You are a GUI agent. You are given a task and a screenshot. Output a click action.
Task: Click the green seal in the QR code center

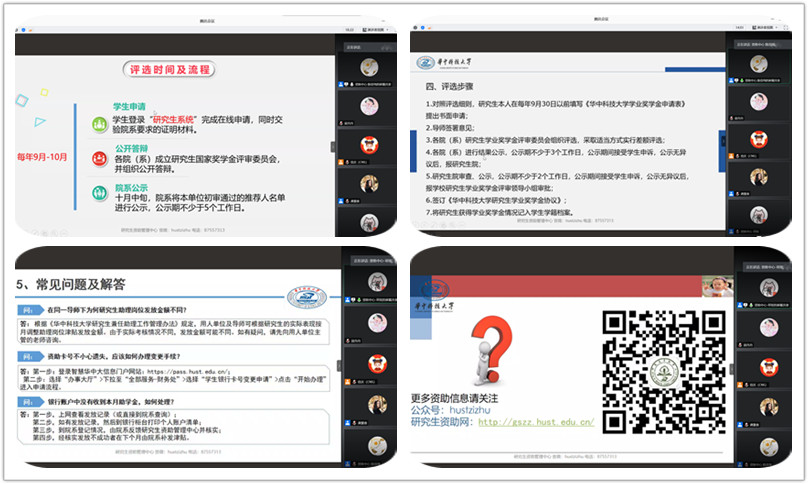pyautogui.click(x=664, y=373)
